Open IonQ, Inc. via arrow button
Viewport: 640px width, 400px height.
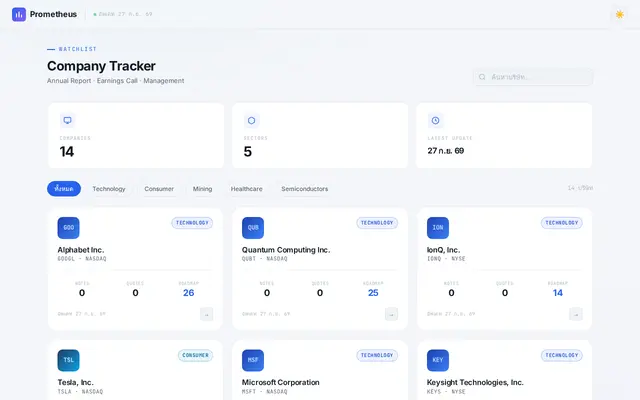576,314
